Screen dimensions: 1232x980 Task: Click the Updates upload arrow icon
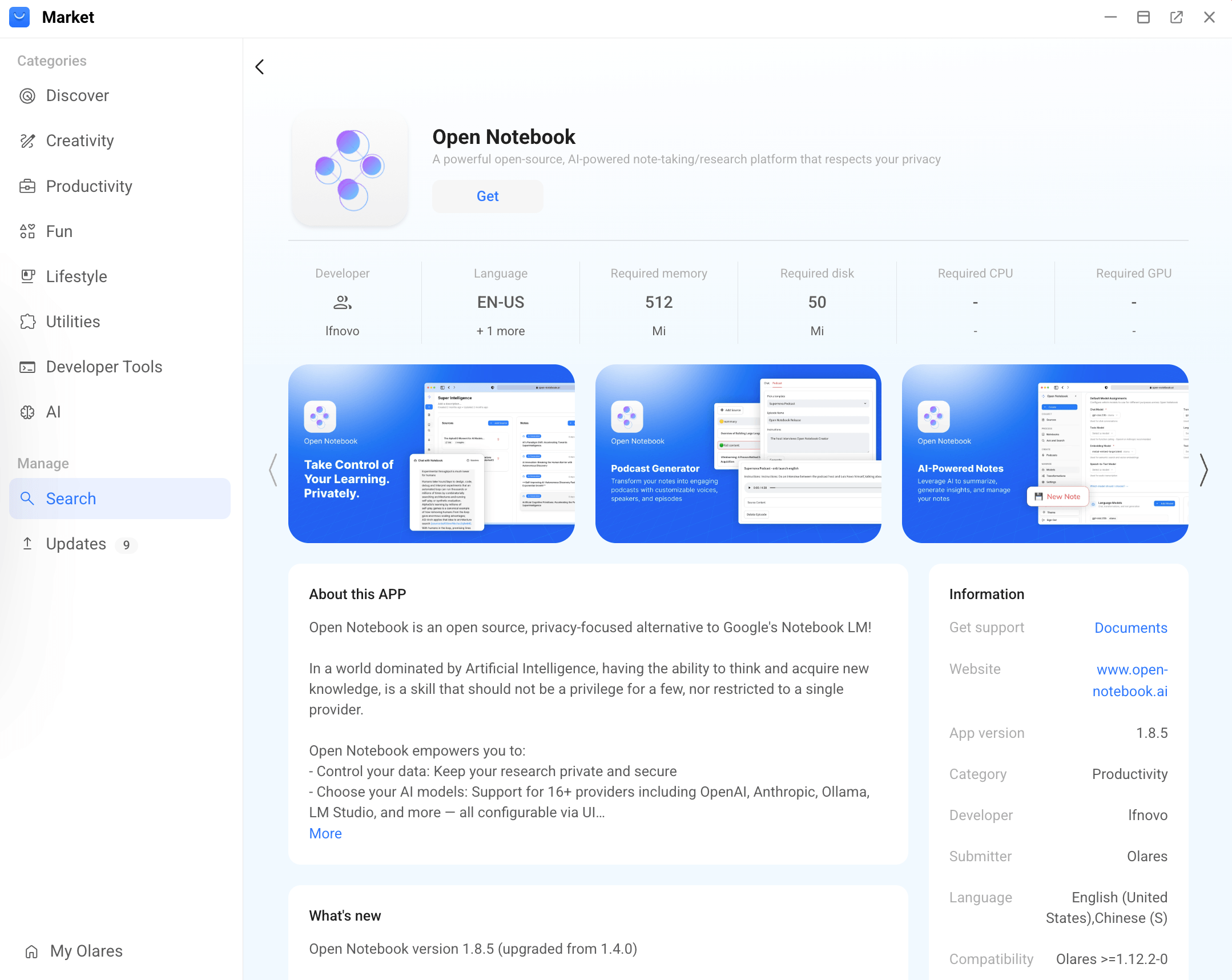coord(27,543)
